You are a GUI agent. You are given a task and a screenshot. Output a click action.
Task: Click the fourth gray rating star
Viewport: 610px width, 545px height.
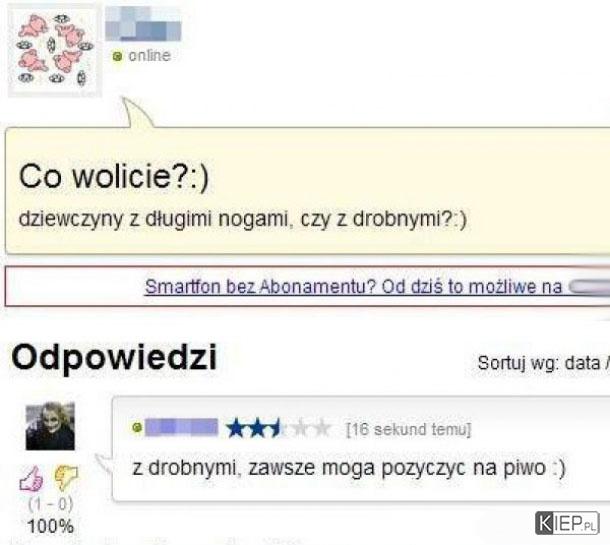[x=300, y=429]
